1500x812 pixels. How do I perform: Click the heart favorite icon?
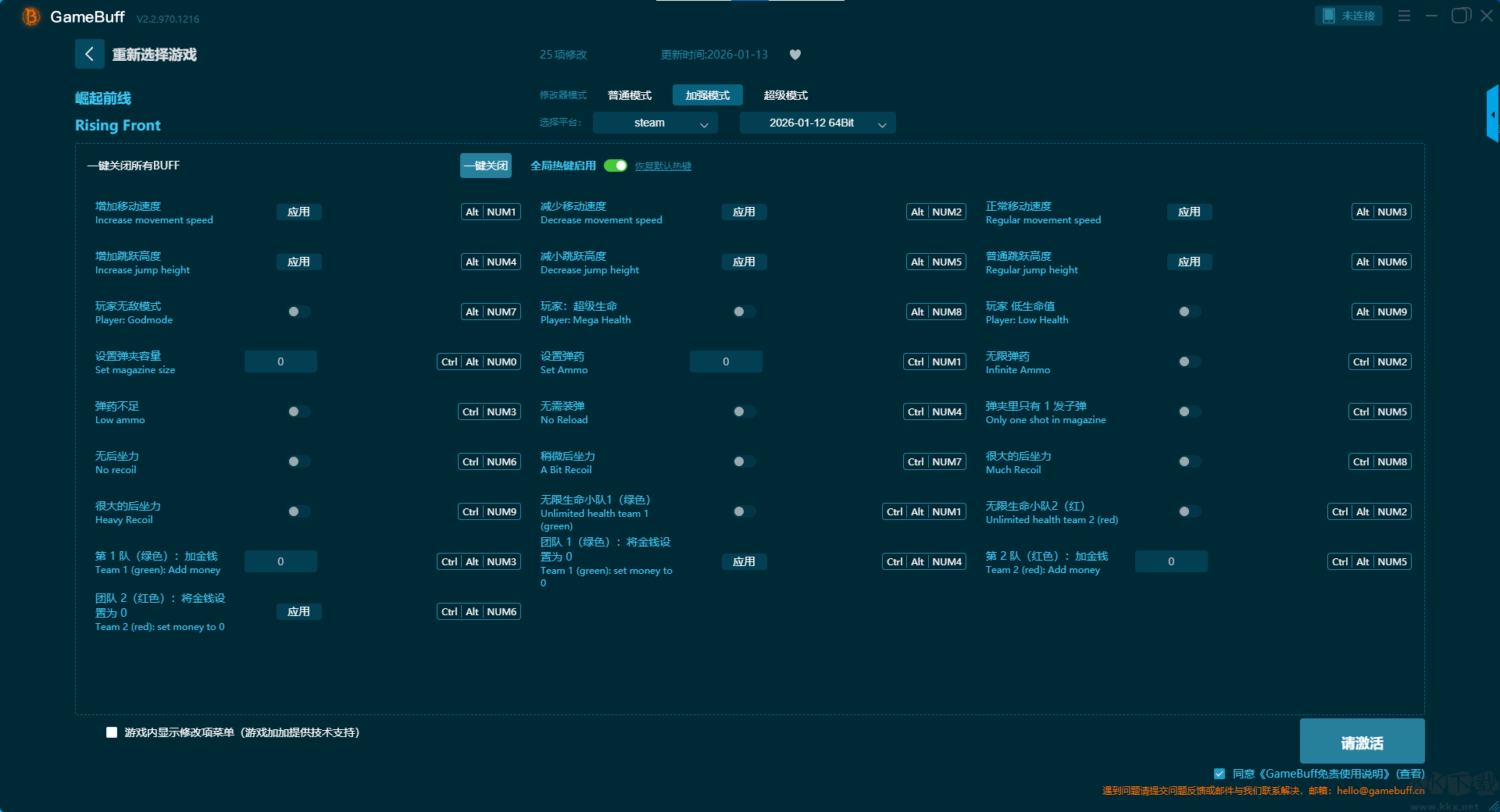[795, 55]
